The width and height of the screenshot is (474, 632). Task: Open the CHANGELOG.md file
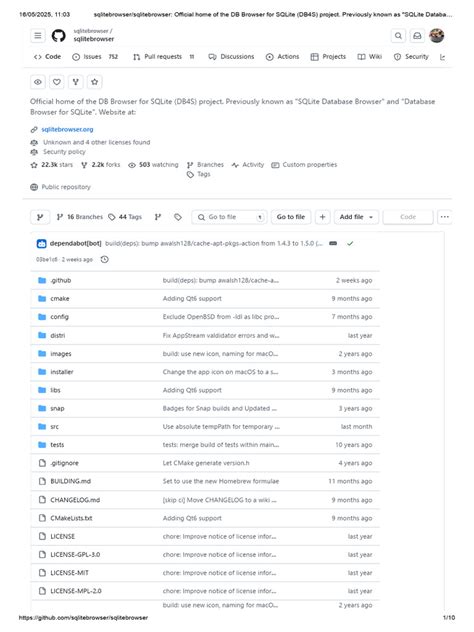pos(75,500)
